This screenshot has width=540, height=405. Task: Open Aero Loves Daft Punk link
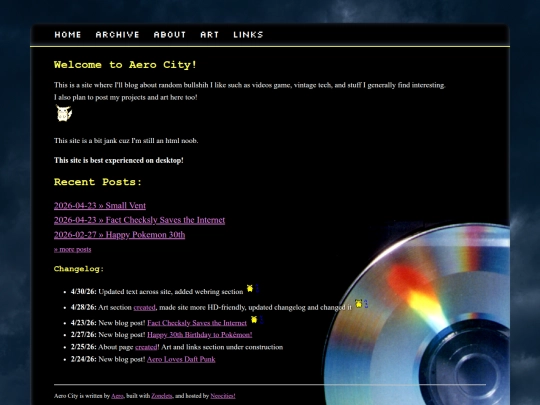[x=181, y=359]
